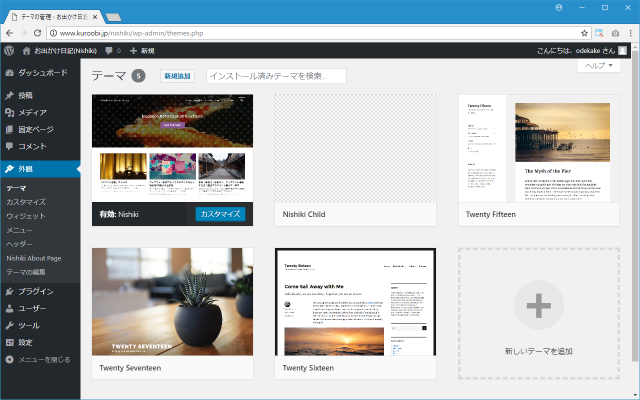Viewport: 640px width, 400px height.
Task: Open メニュー submenu item
Action: click(x=19, y=230)
